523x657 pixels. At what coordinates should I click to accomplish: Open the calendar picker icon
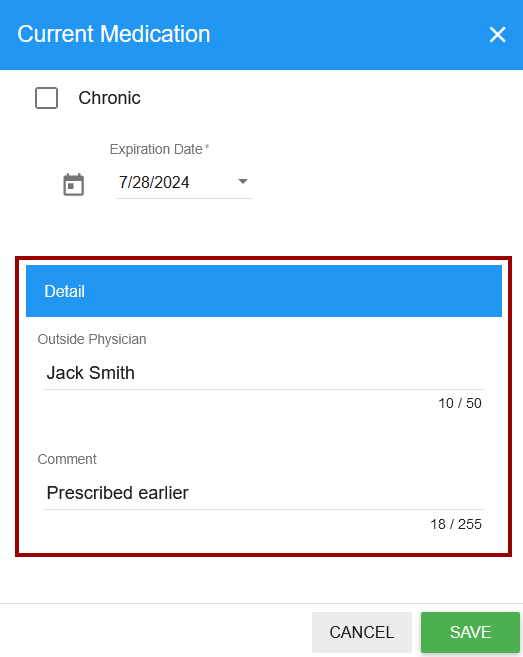tap(73, 184)
